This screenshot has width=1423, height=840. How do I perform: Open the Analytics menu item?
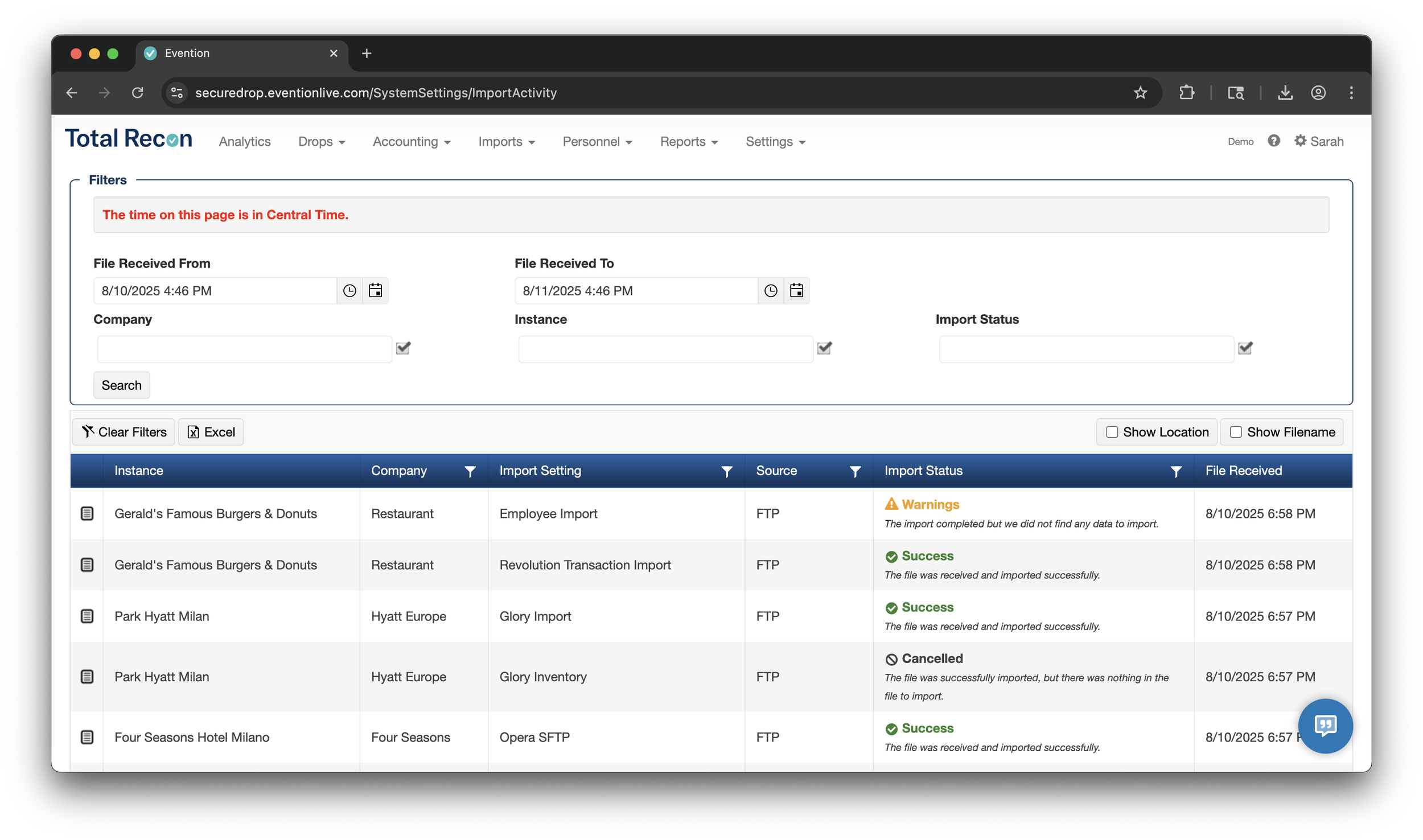(245, 142)
